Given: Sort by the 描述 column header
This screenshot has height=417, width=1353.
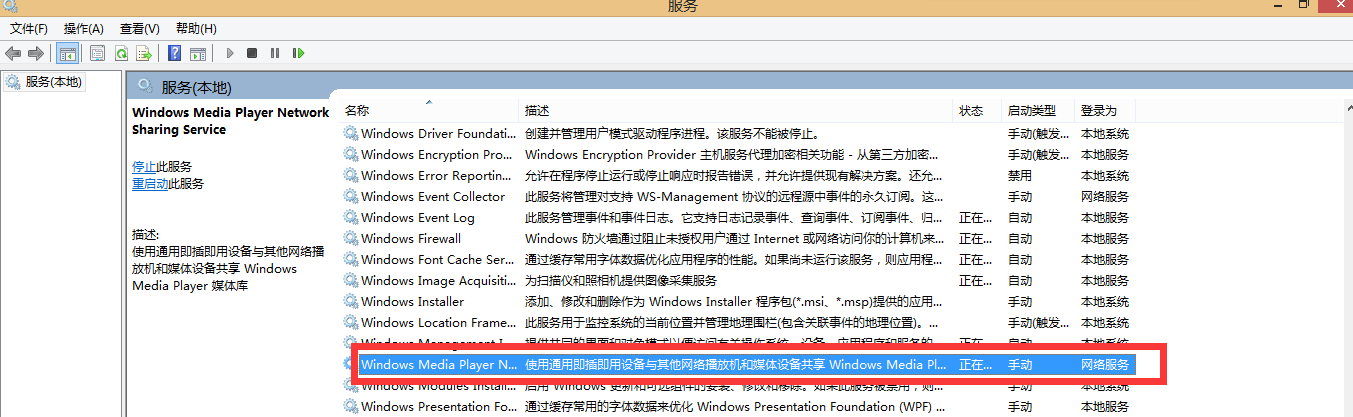Looking at the screenshot, I should (x=537, y=110).
